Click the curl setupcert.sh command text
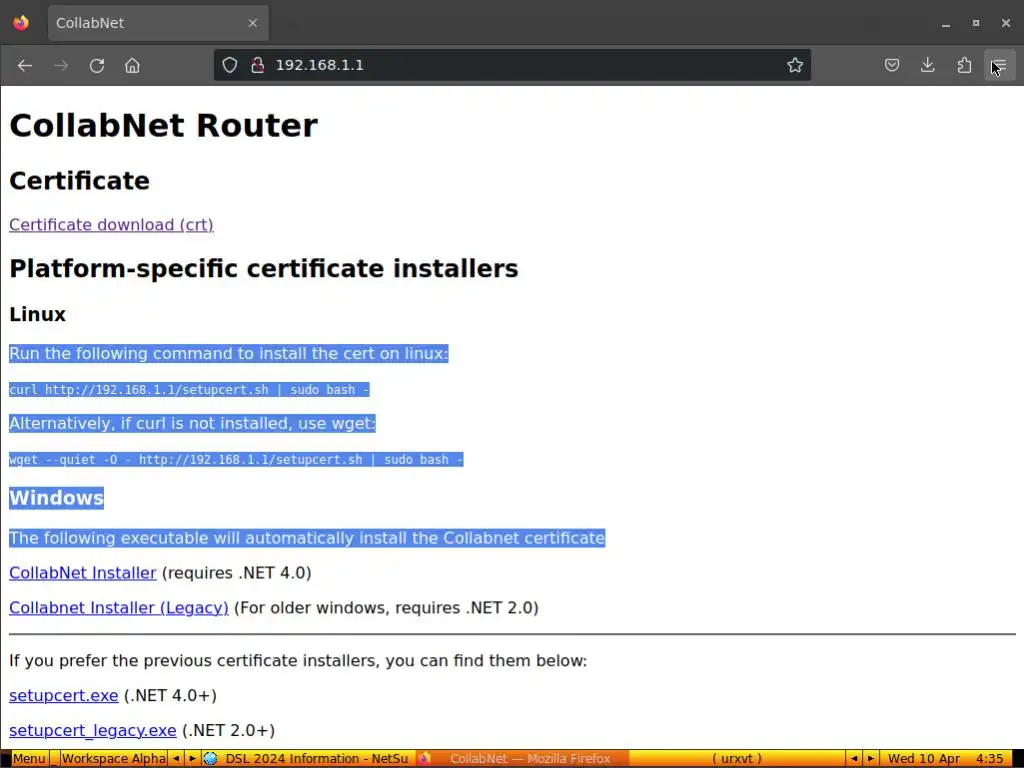The image size is (1024, 768). (x=189, y=390)
